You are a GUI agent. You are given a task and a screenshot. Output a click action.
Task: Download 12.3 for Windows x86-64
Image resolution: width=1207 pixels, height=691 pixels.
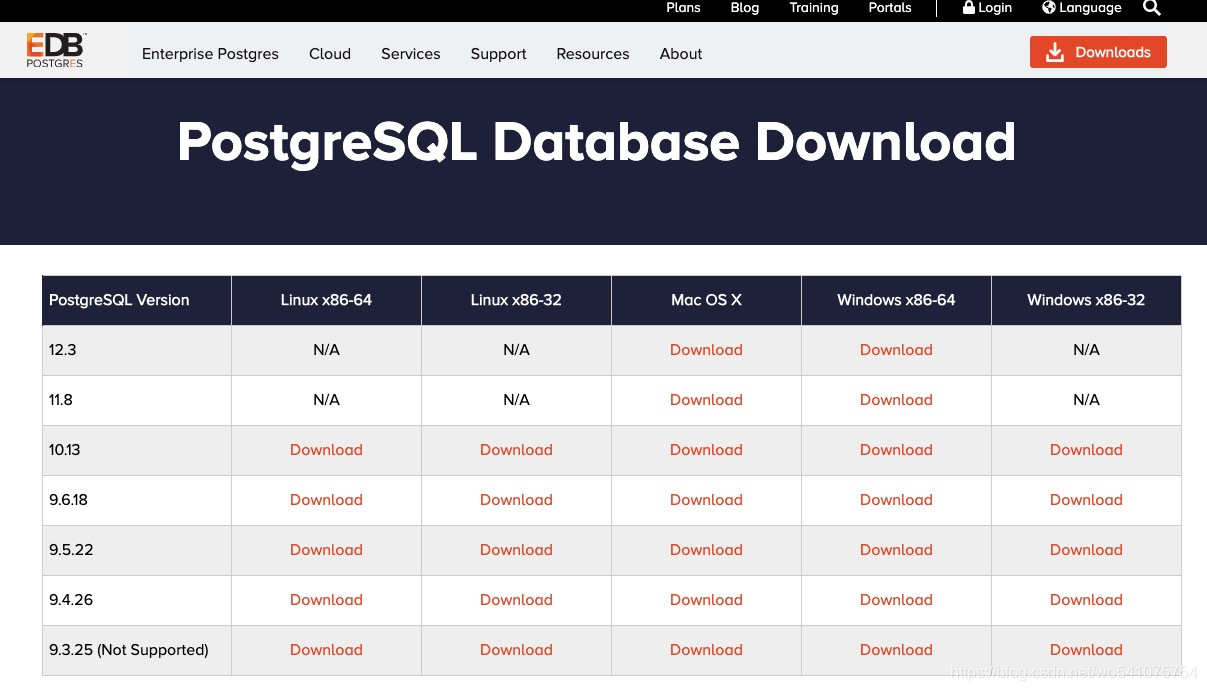[x=896, y=350]
